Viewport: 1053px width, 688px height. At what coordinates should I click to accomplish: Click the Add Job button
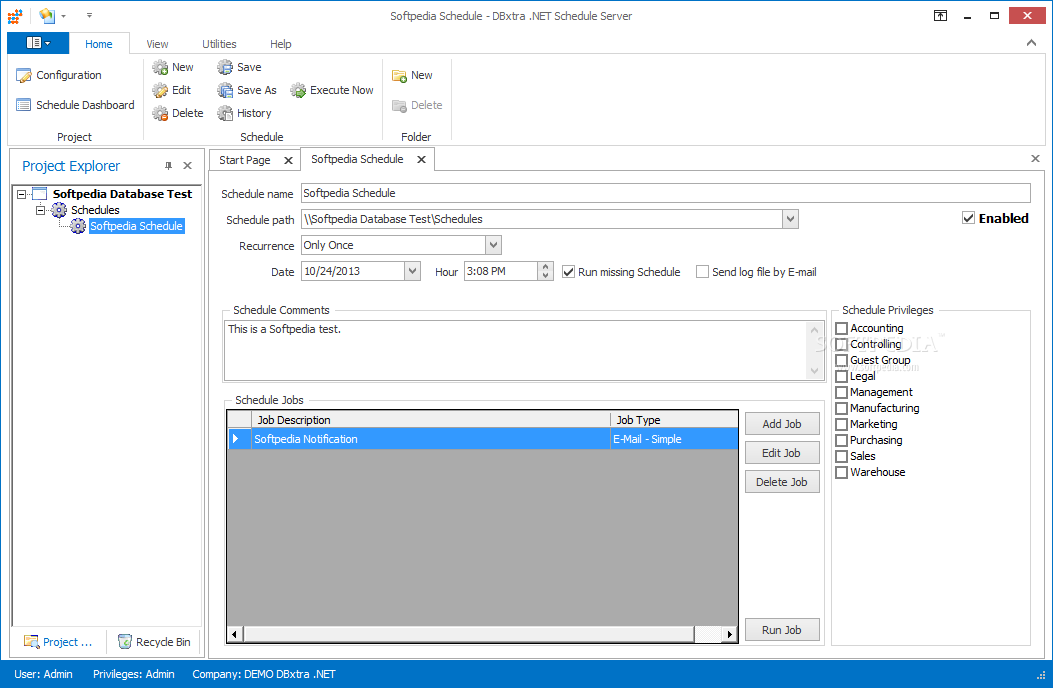click(782, 424)
